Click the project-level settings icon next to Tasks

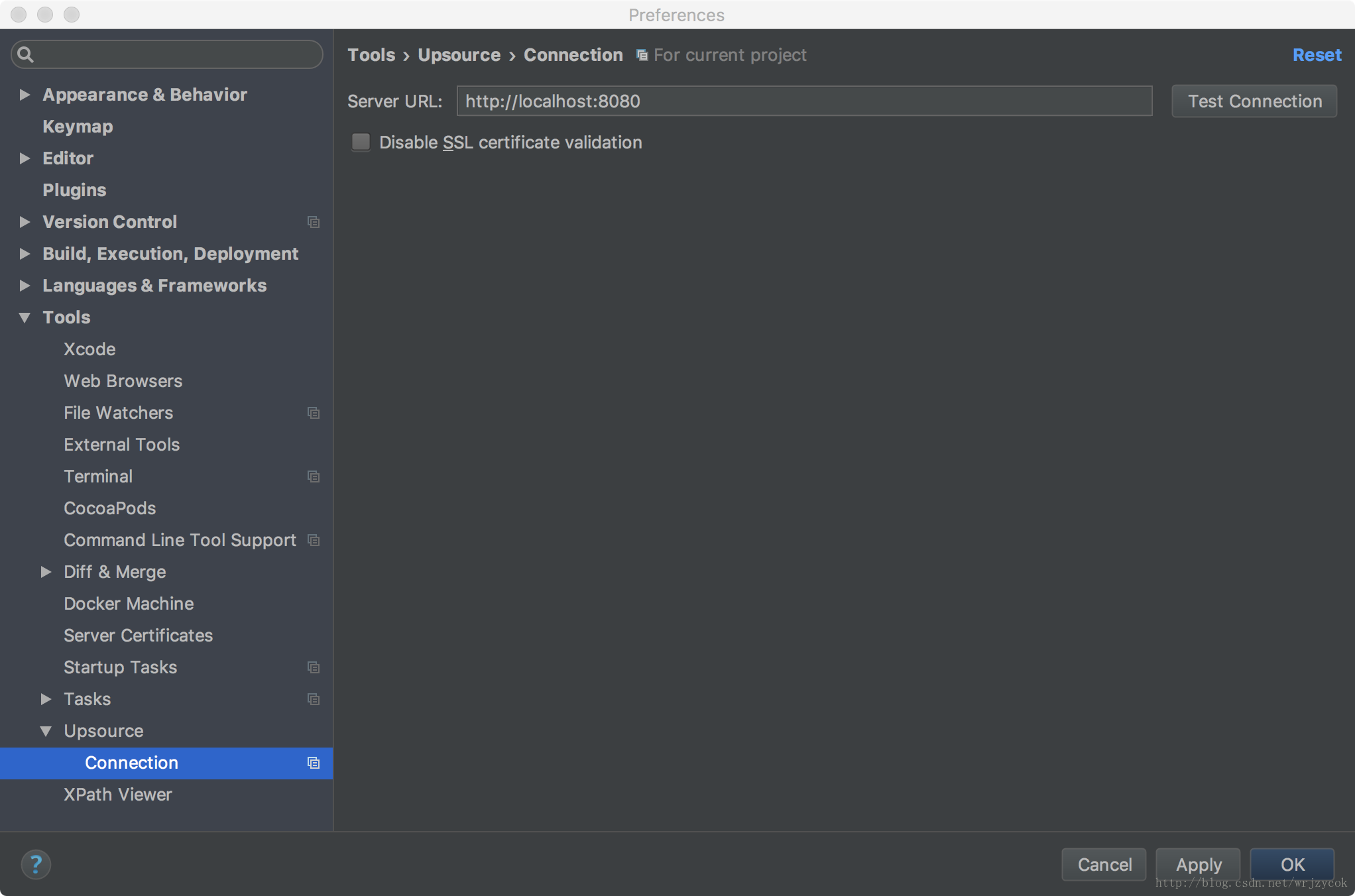coord(314,699)
